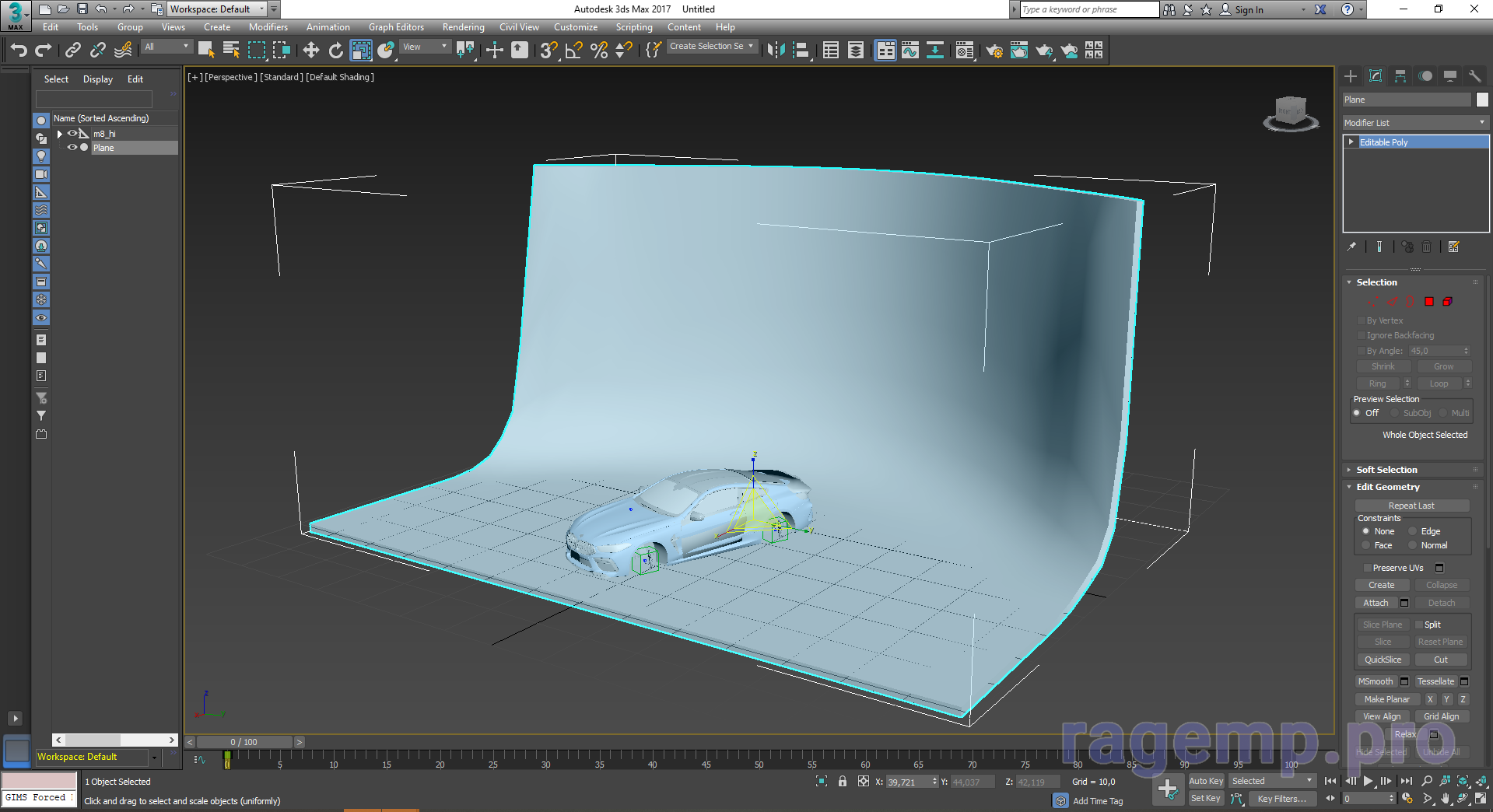Expand the Soft Selection rollout
Image resolution: width=1493 pixels, height=812 pixels.
click(x=1386, y=470)
